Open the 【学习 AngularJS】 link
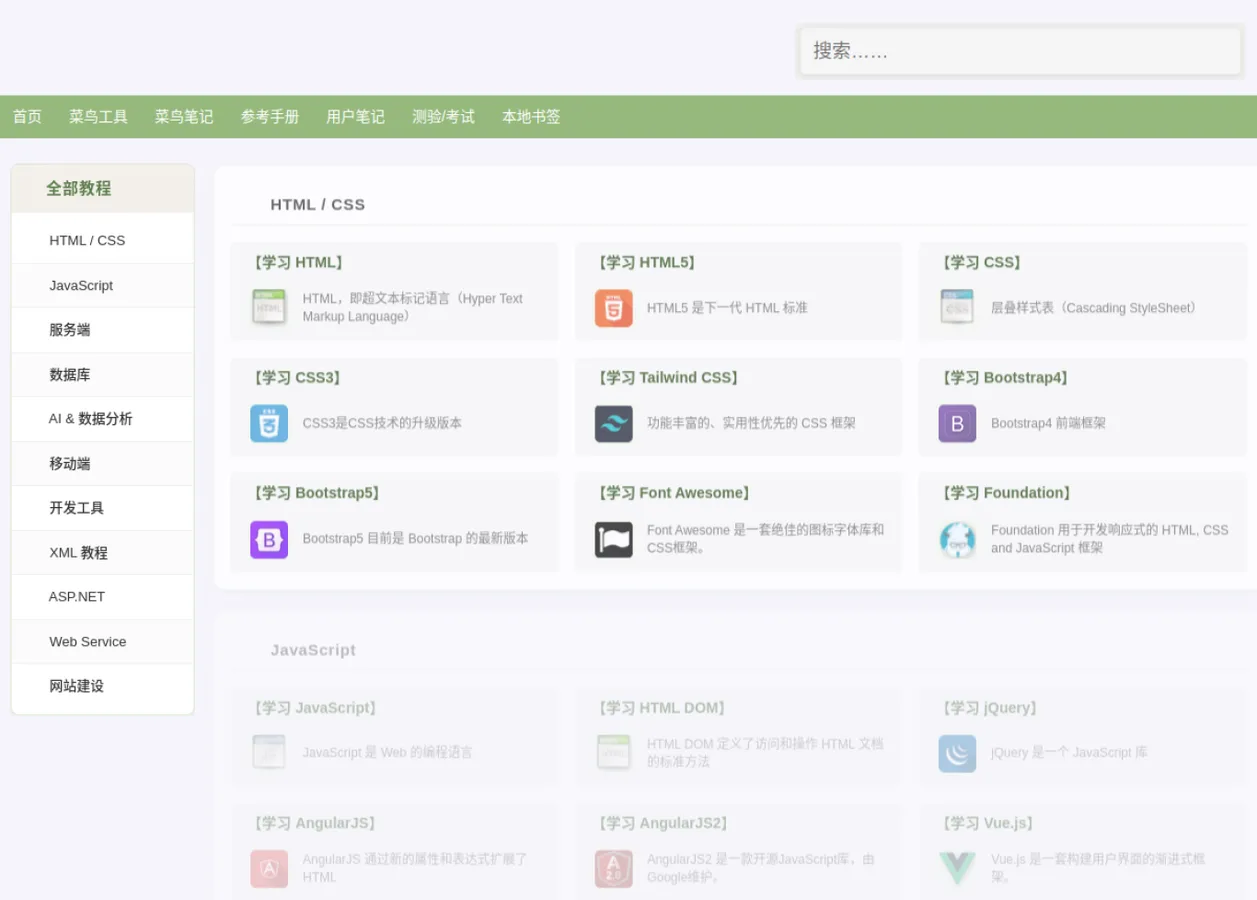The image size is (1257, 900). [315, 823]
